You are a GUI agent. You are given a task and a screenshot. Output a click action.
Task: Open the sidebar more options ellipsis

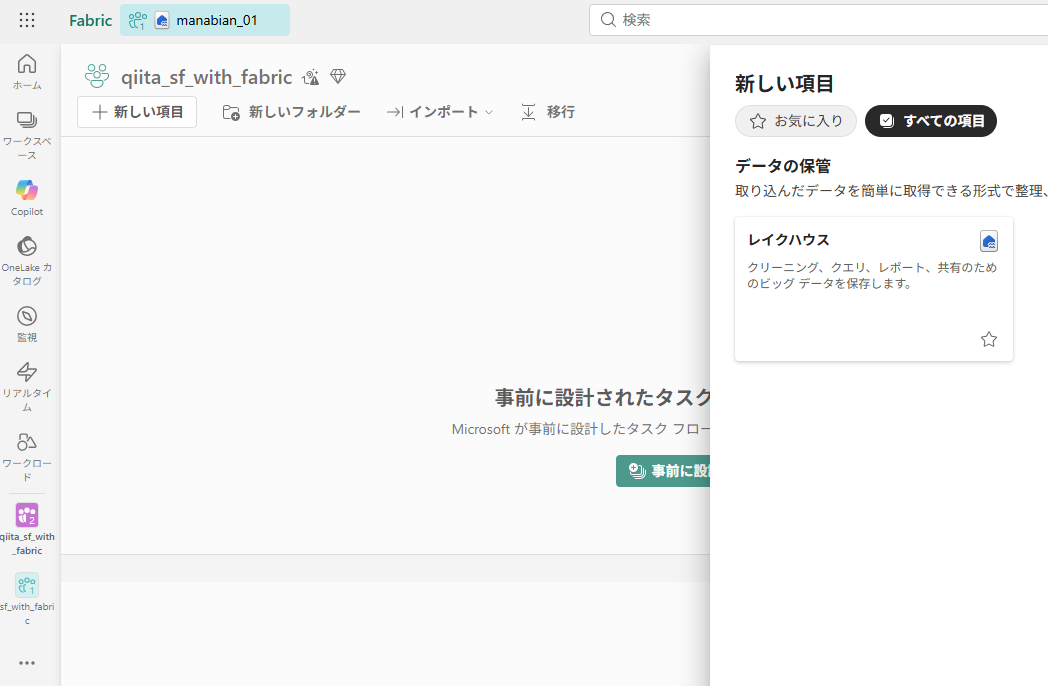[27, 663]
